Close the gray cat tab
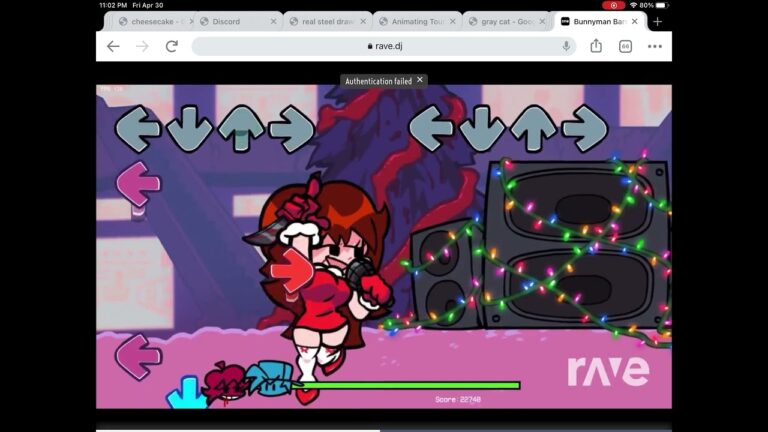Viewport: 768px width, 432px height. point(542,22)
